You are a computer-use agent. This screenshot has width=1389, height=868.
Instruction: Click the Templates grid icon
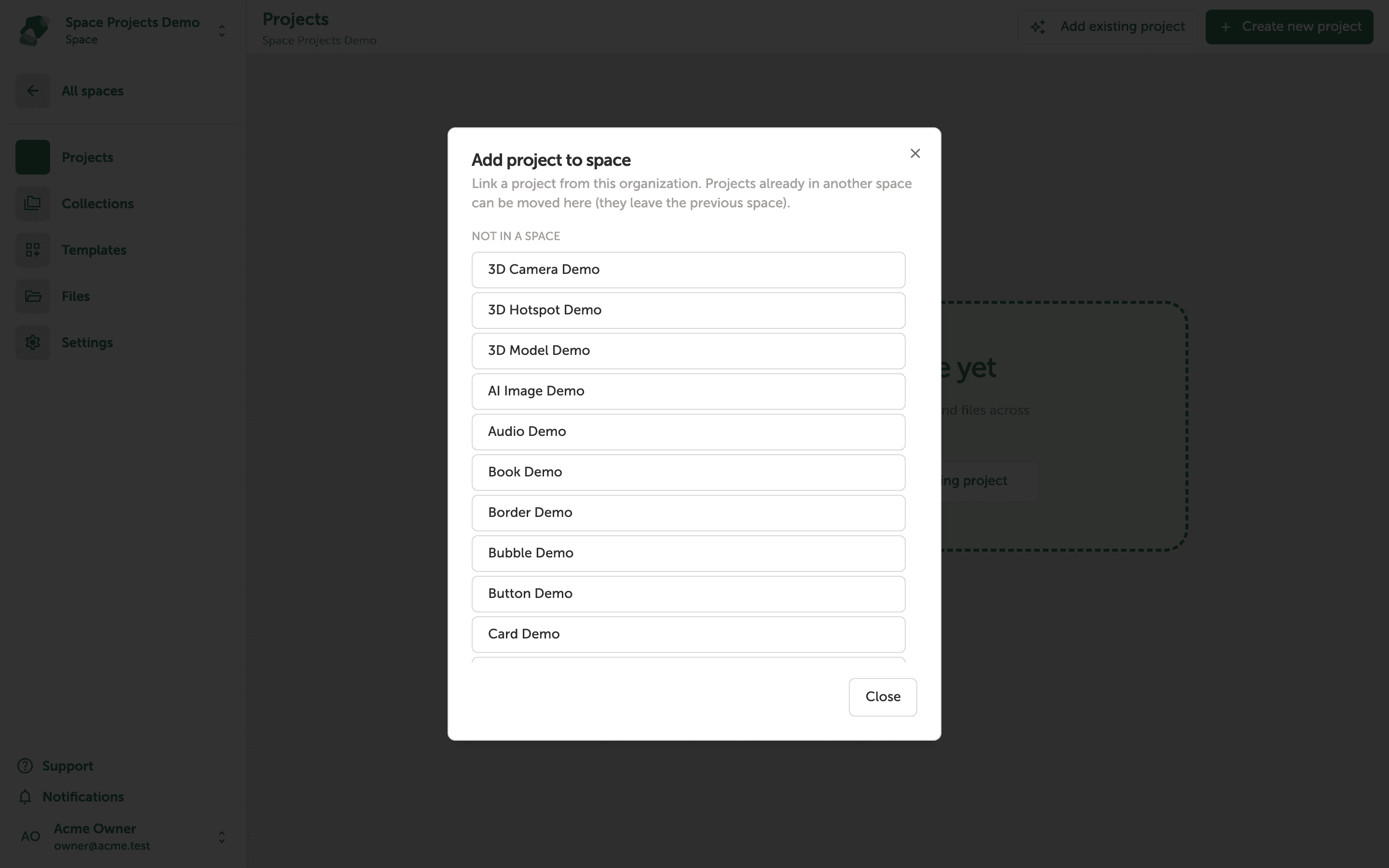tap(33, 250)
